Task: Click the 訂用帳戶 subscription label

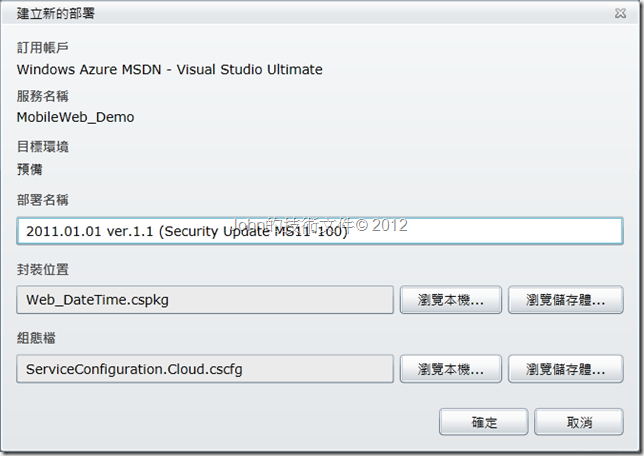Action: (43, 48)
